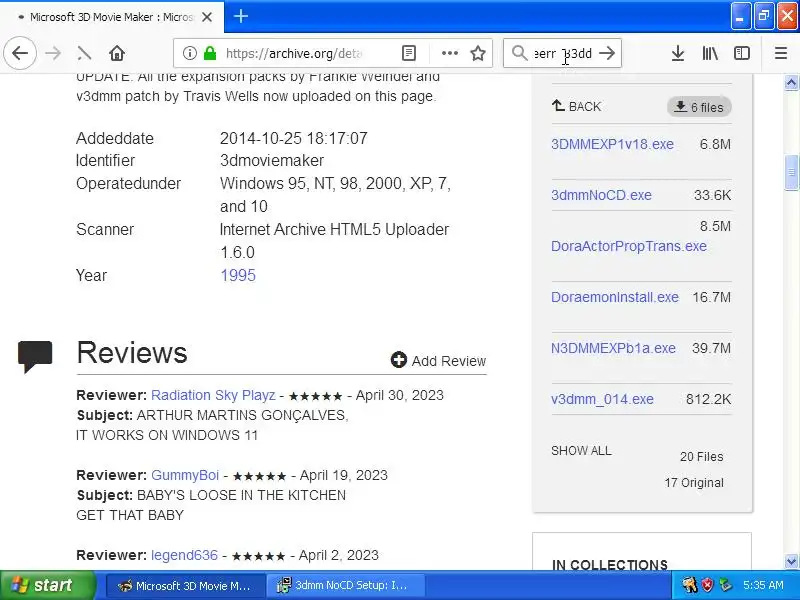Click the leftmost system tray icon

[x=689, y=585]
